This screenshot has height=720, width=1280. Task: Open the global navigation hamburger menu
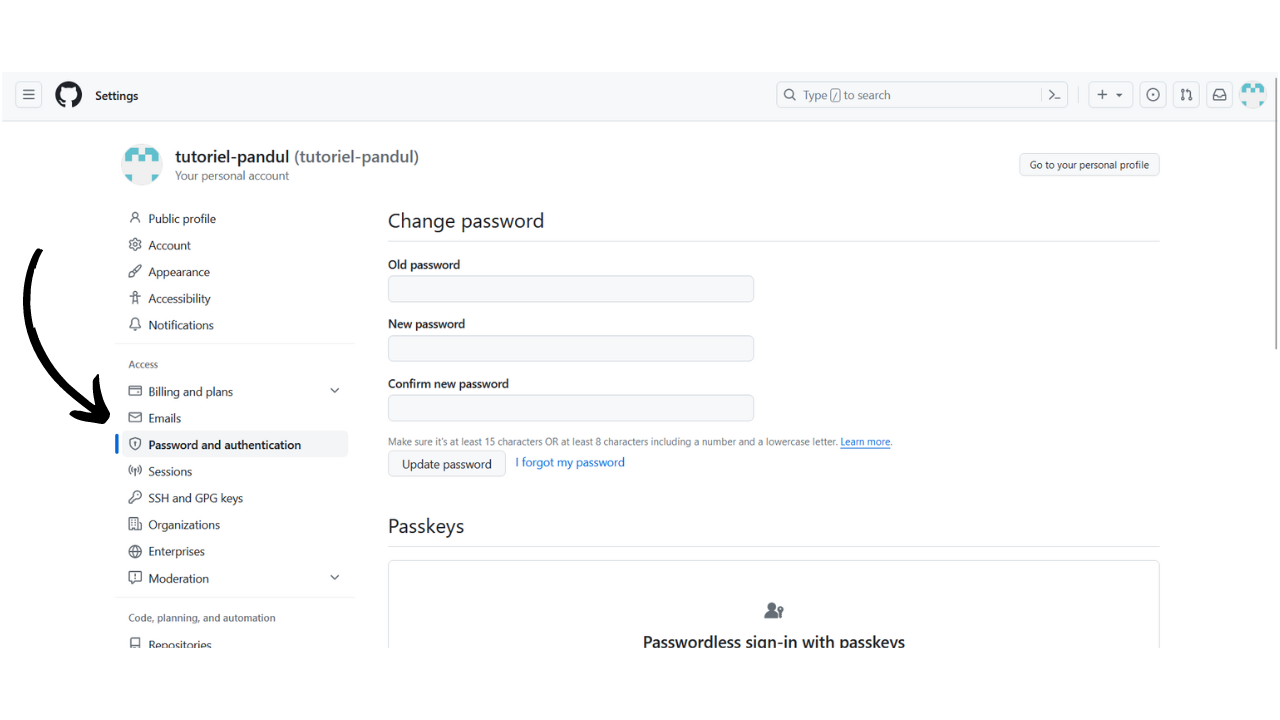tap(28, 94)
